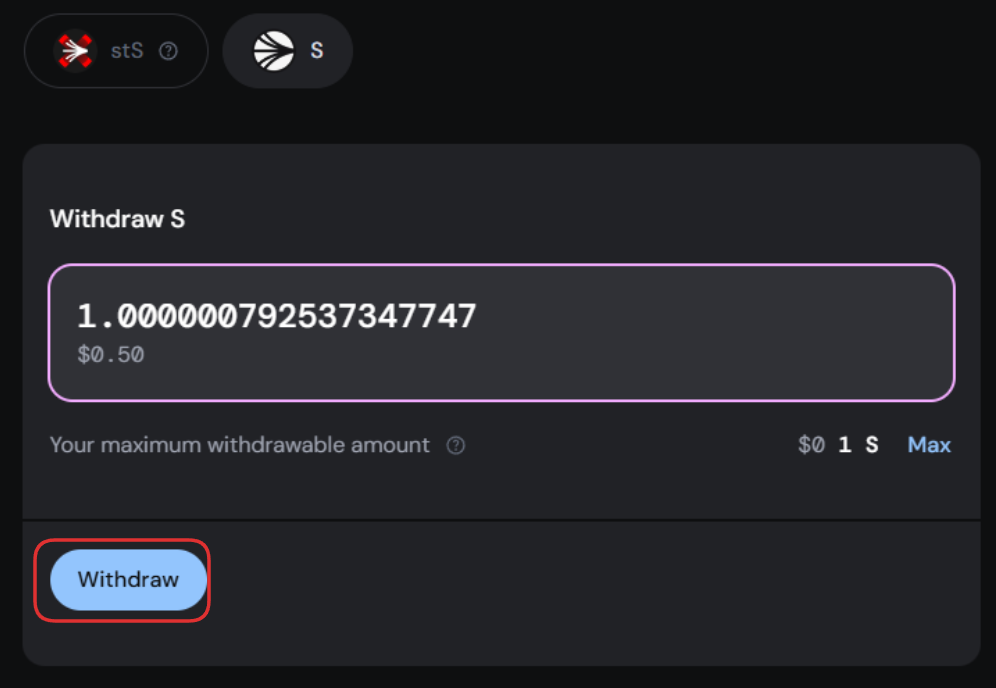Image resolution: width=996 pixels, height=688 pixels.
Task: Click the Max link
Action: click(x=929, y=445)
